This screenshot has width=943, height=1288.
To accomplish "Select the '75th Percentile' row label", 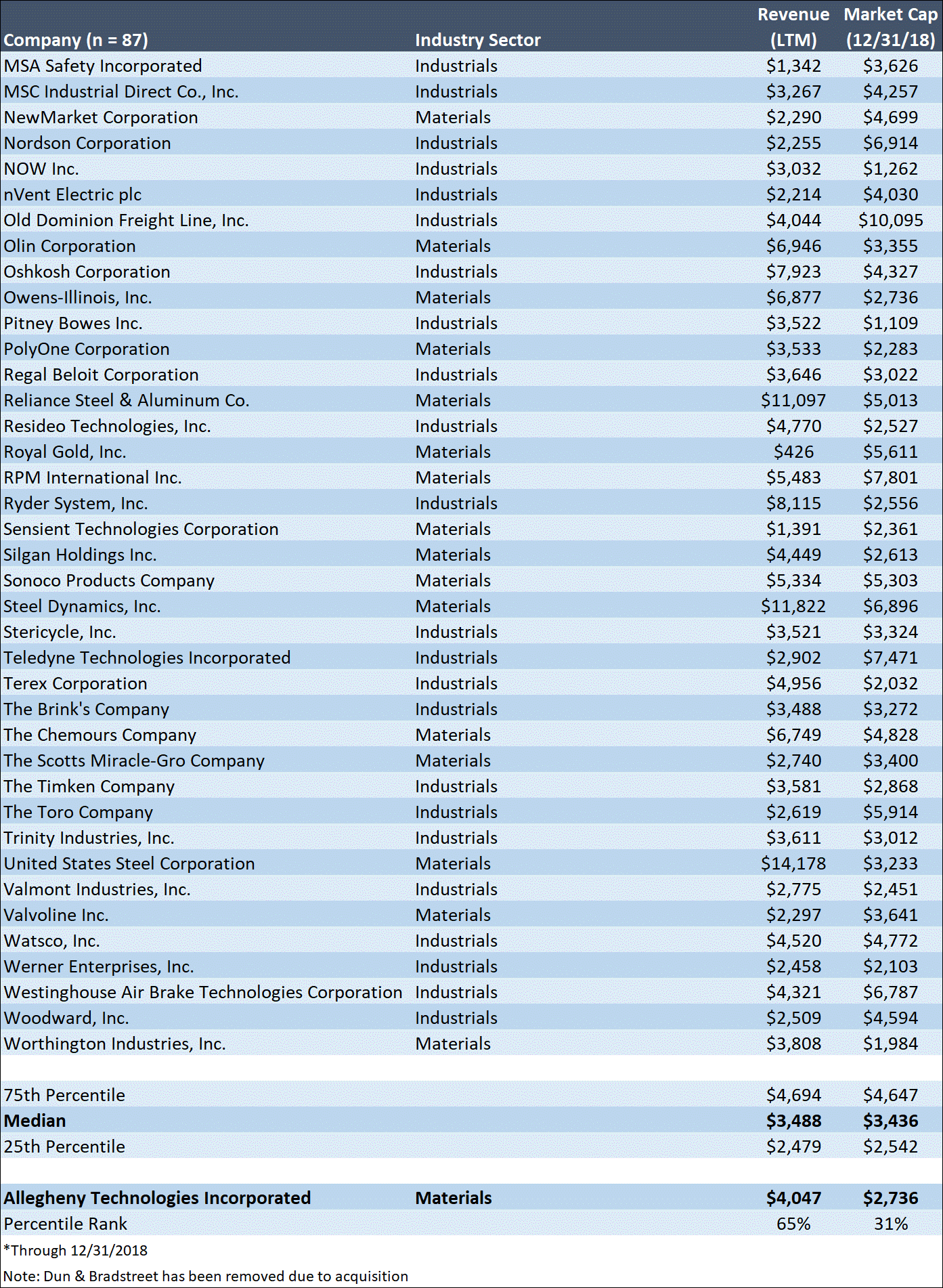I will [64, 1095].
